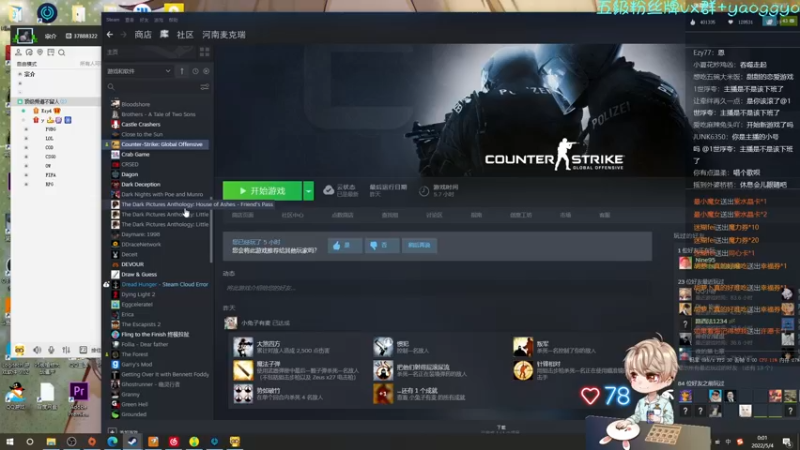Open the Windows Start menu

click(x=10, y=441)
